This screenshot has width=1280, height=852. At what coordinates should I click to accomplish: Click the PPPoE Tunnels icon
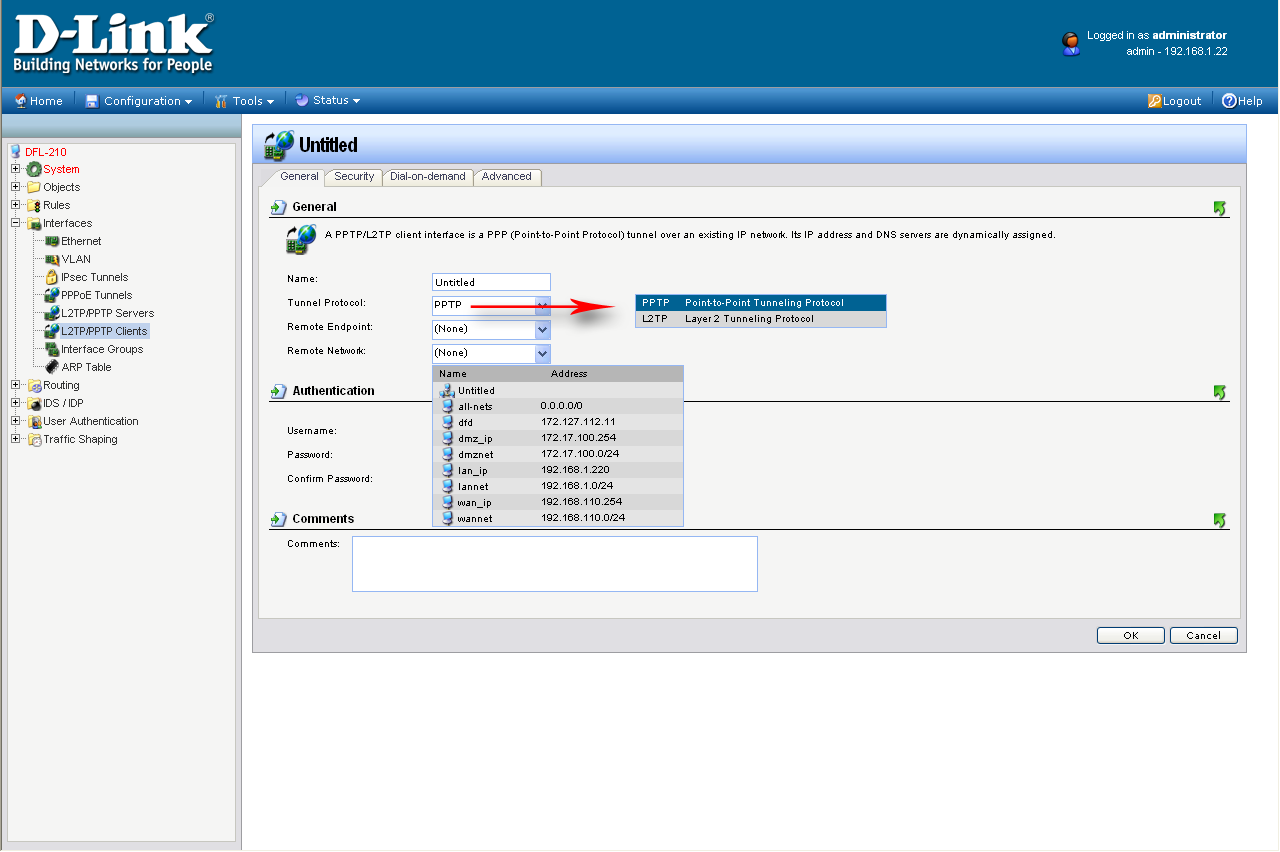pyautogui.click(x=52, y=295)
